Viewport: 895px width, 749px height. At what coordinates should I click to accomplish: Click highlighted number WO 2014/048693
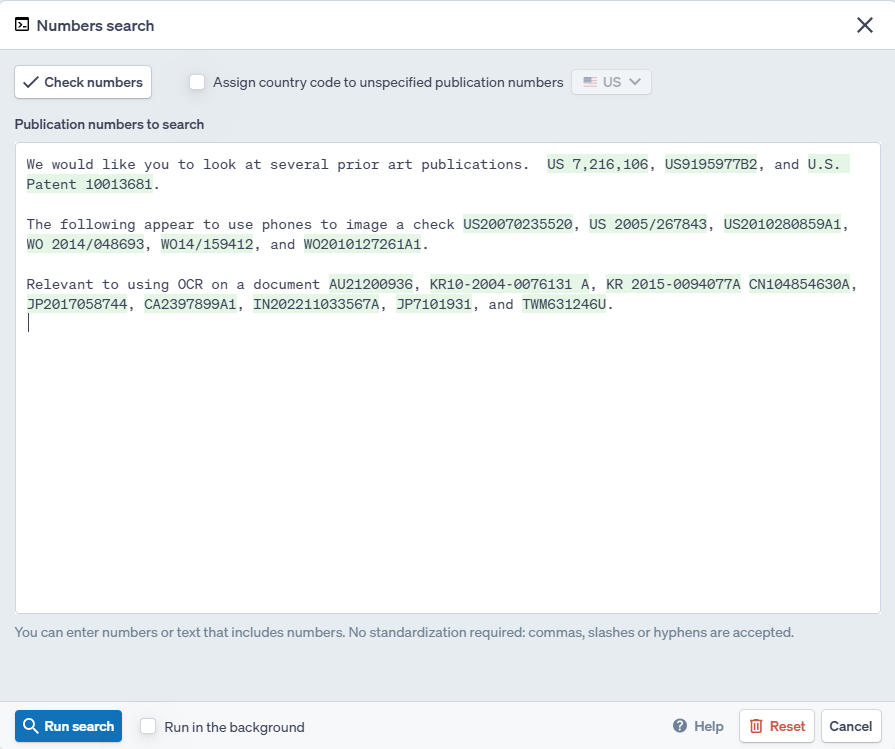click(86, 244)
